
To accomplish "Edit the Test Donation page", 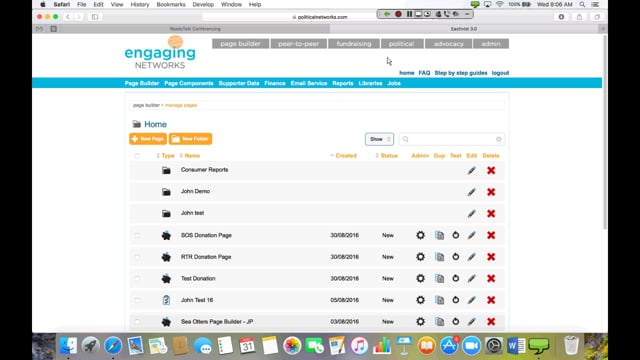I will (471, 278).
